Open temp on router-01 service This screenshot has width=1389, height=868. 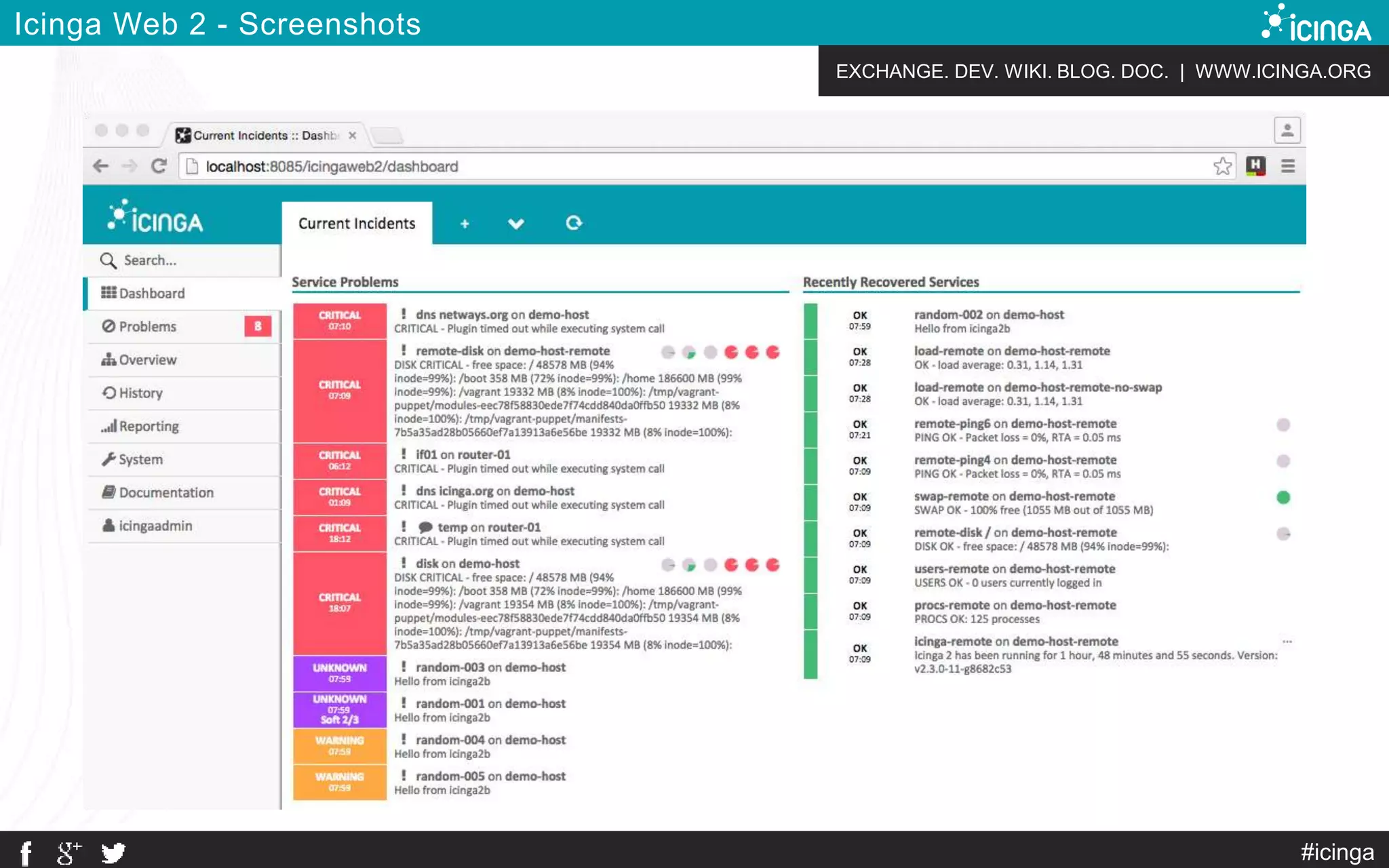pos(489,528)
